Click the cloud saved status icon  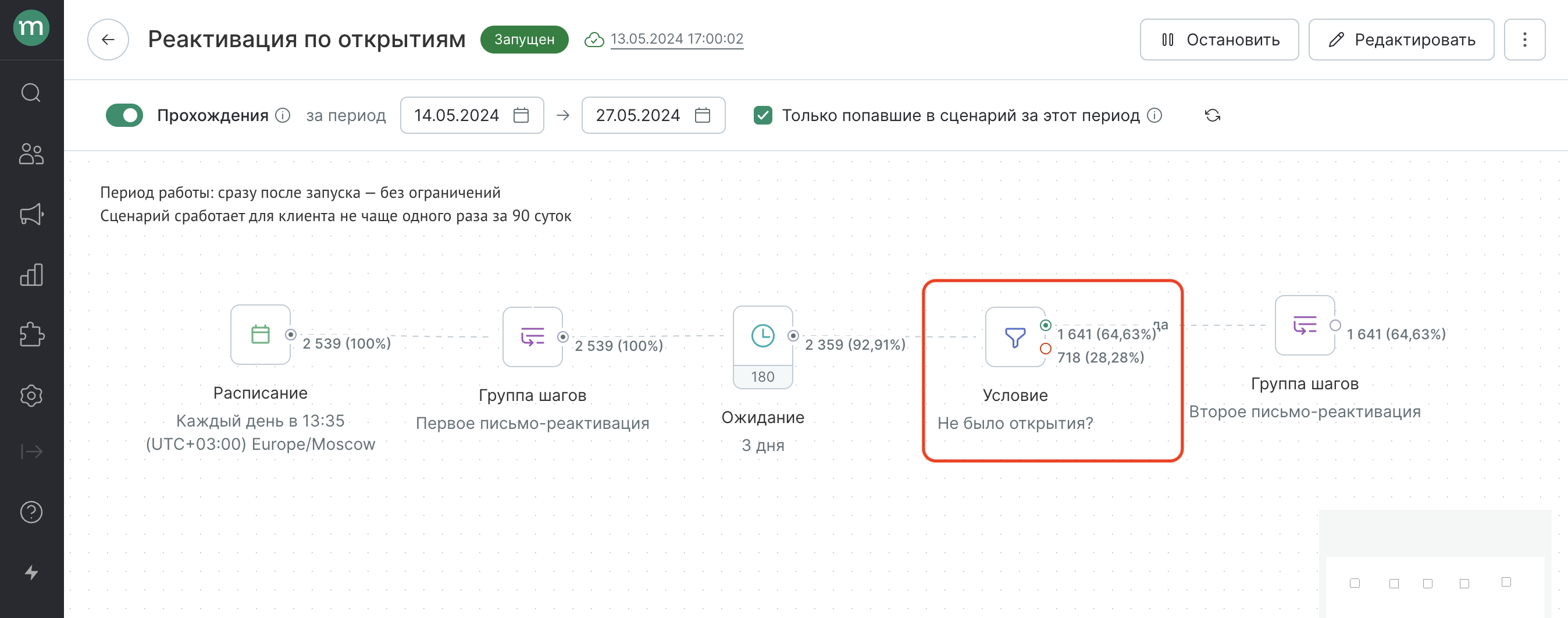593,40
